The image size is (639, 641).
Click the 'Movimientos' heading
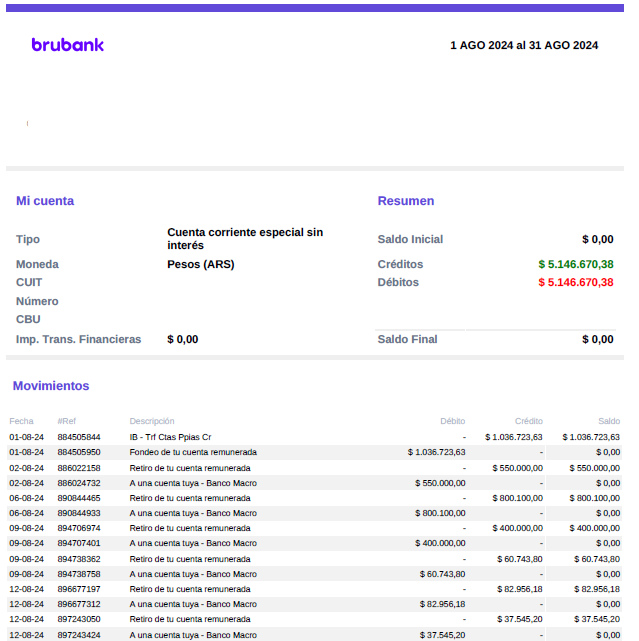[51, 386]
